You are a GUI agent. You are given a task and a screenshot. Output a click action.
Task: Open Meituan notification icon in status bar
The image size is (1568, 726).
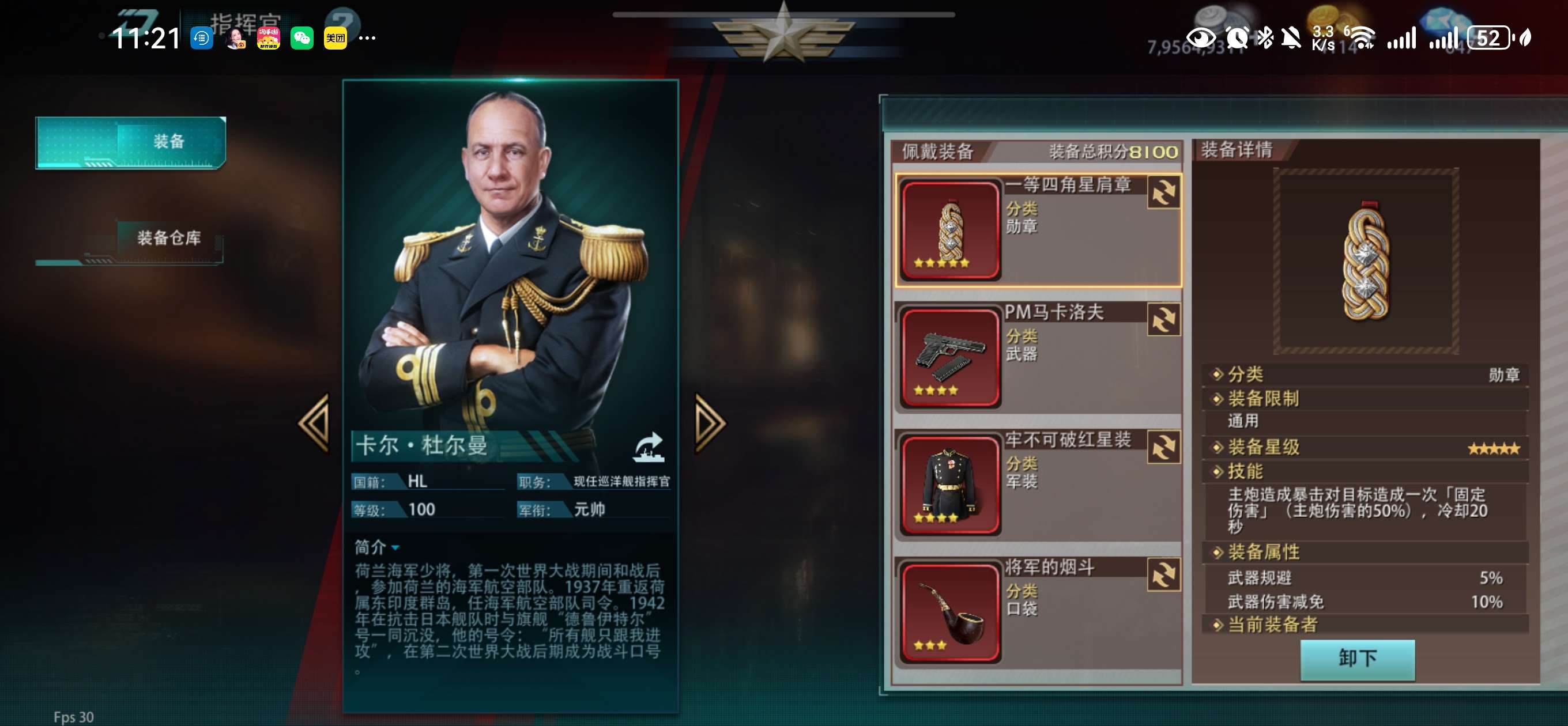click(x=336, y=39)
